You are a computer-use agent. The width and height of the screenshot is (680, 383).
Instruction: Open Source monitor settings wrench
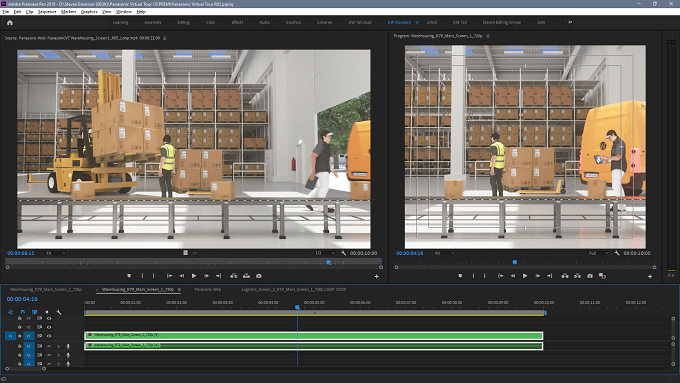click(343, 253)
